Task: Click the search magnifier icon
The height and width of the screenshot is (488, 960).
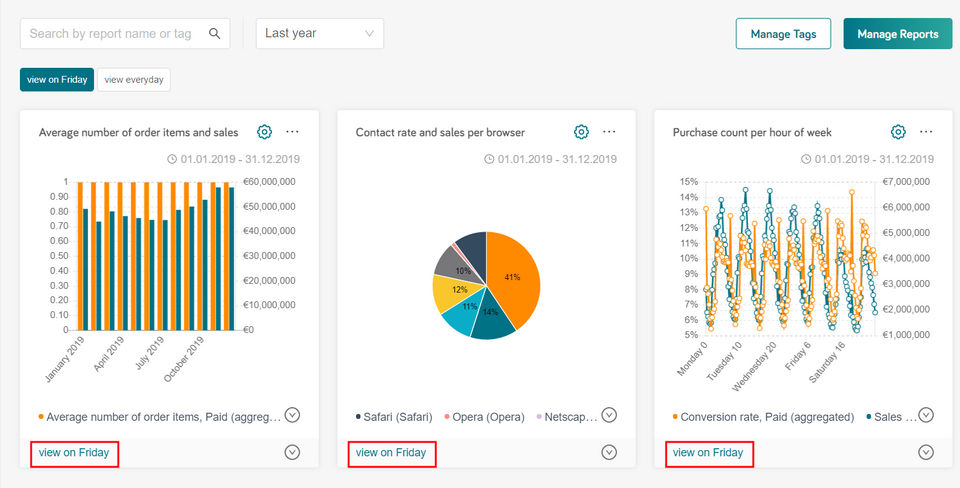Action: pos(215,33)
